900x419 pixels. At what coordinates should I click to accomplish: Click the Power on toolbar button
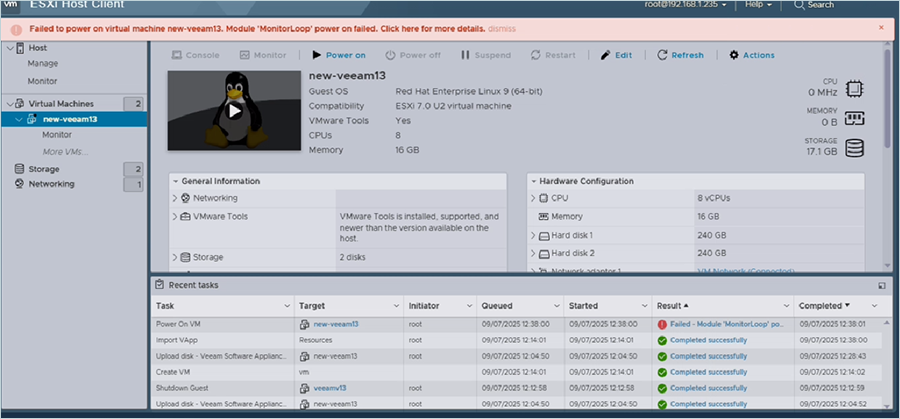click(x=339, y=55)
